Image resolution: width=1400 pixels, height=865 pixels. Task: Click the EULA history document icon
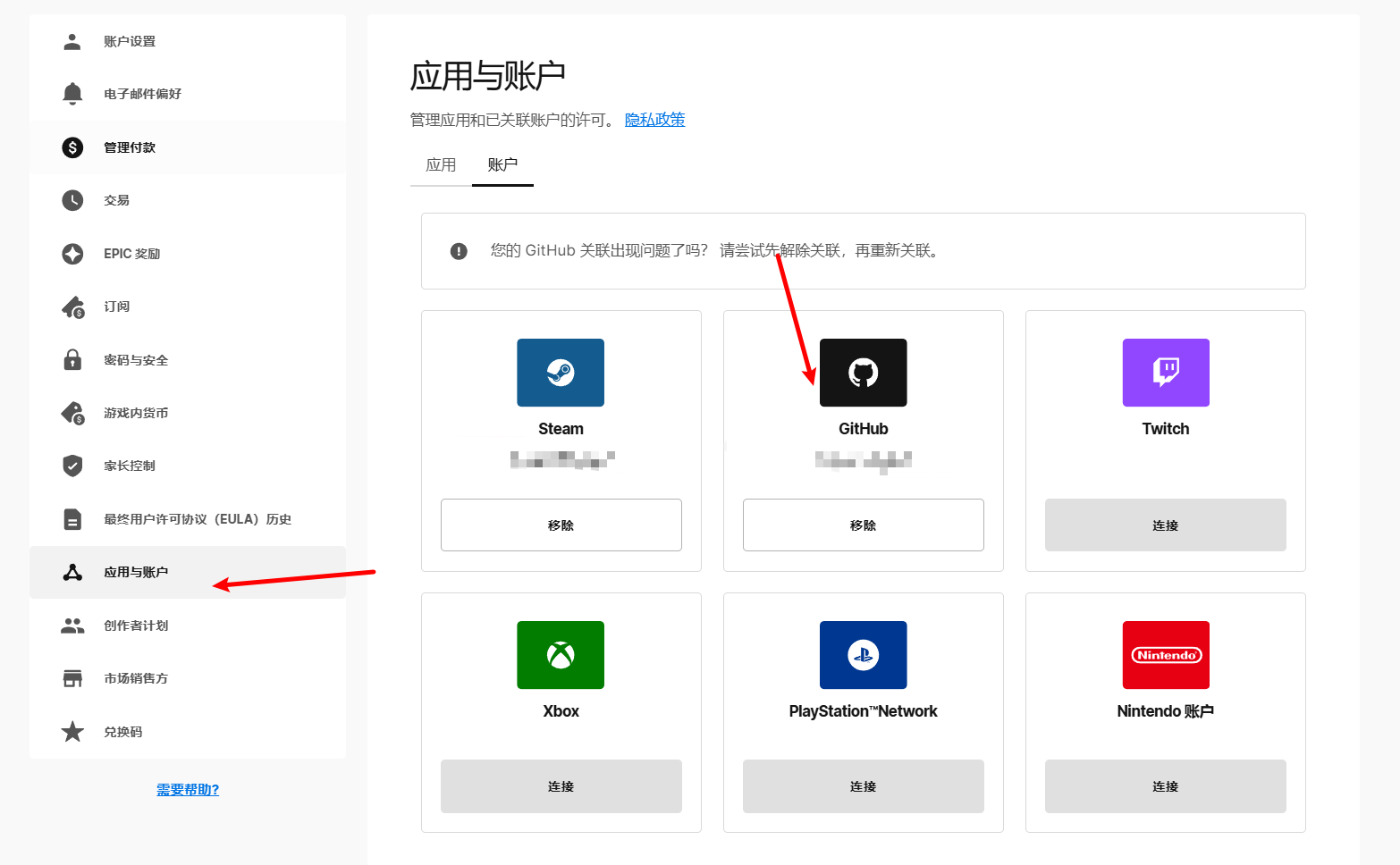72,519
